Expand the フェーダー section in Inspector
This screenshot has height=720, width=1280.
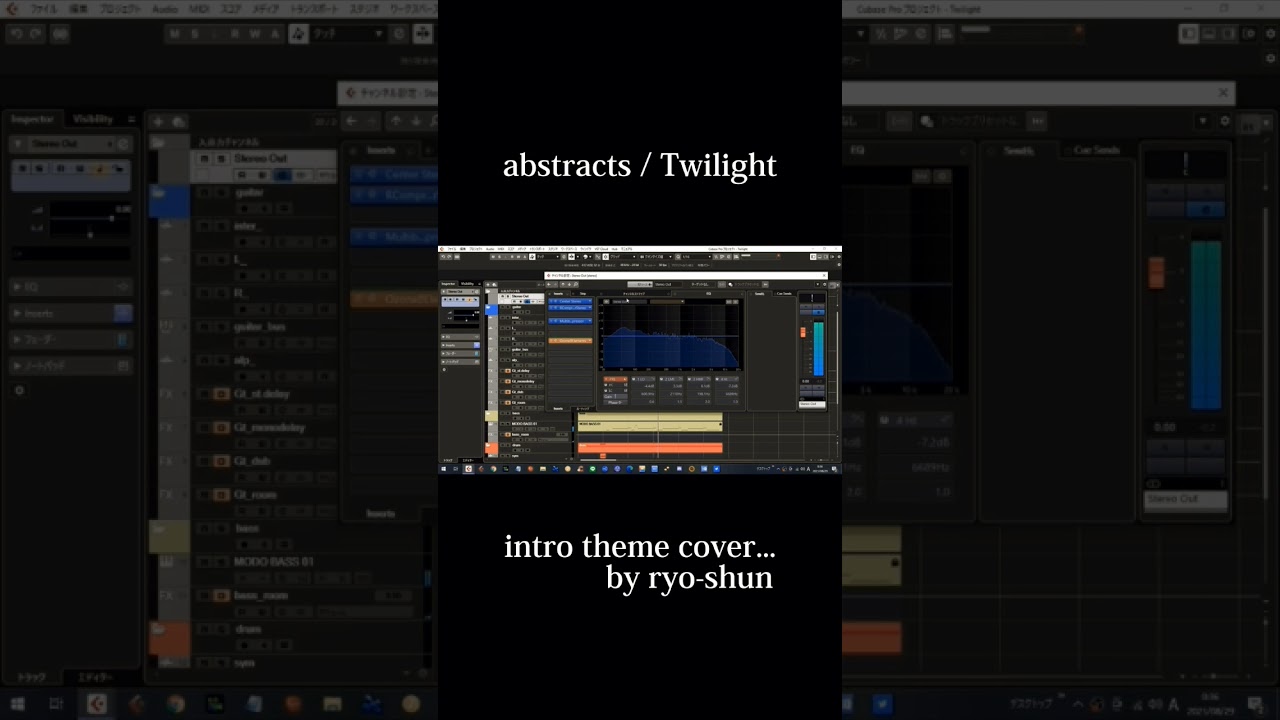[x=70, y=339]
